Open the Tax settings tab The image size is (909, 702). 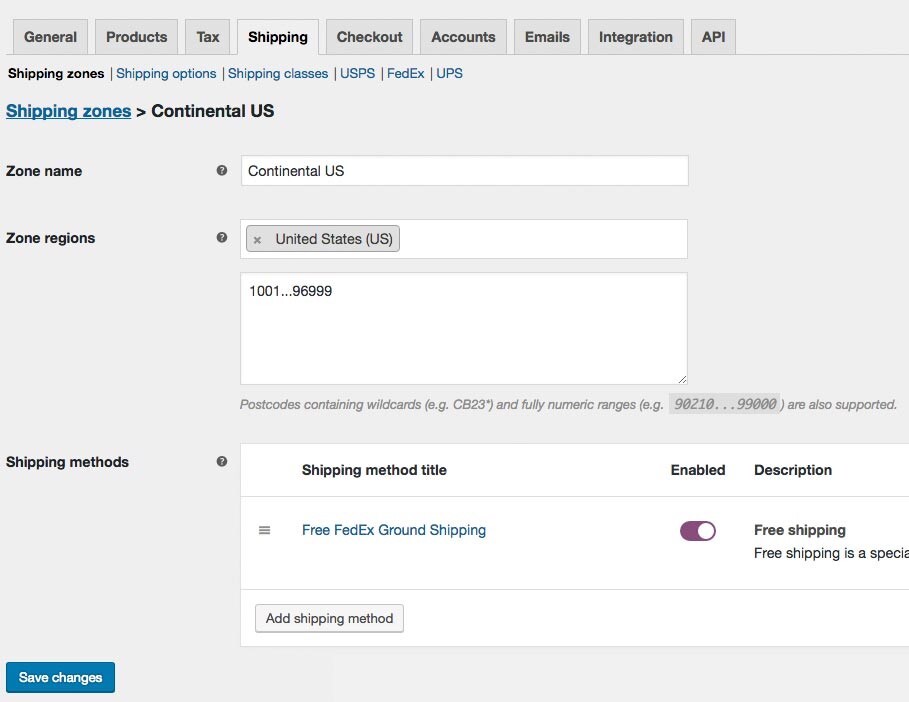(x=208, y=37)
